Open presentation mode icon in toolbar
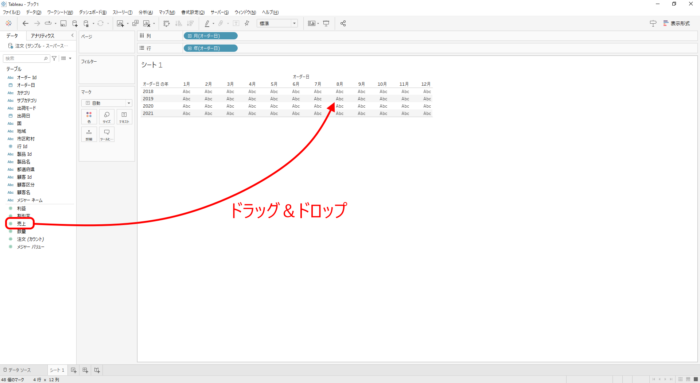700x383 pixels. pos(326,23)
